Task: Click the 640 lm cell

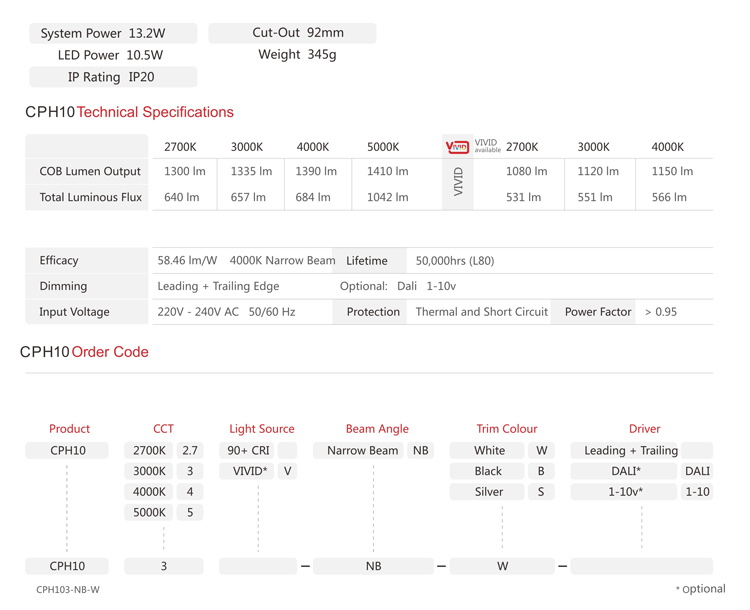Action: [x=182, y=197]
